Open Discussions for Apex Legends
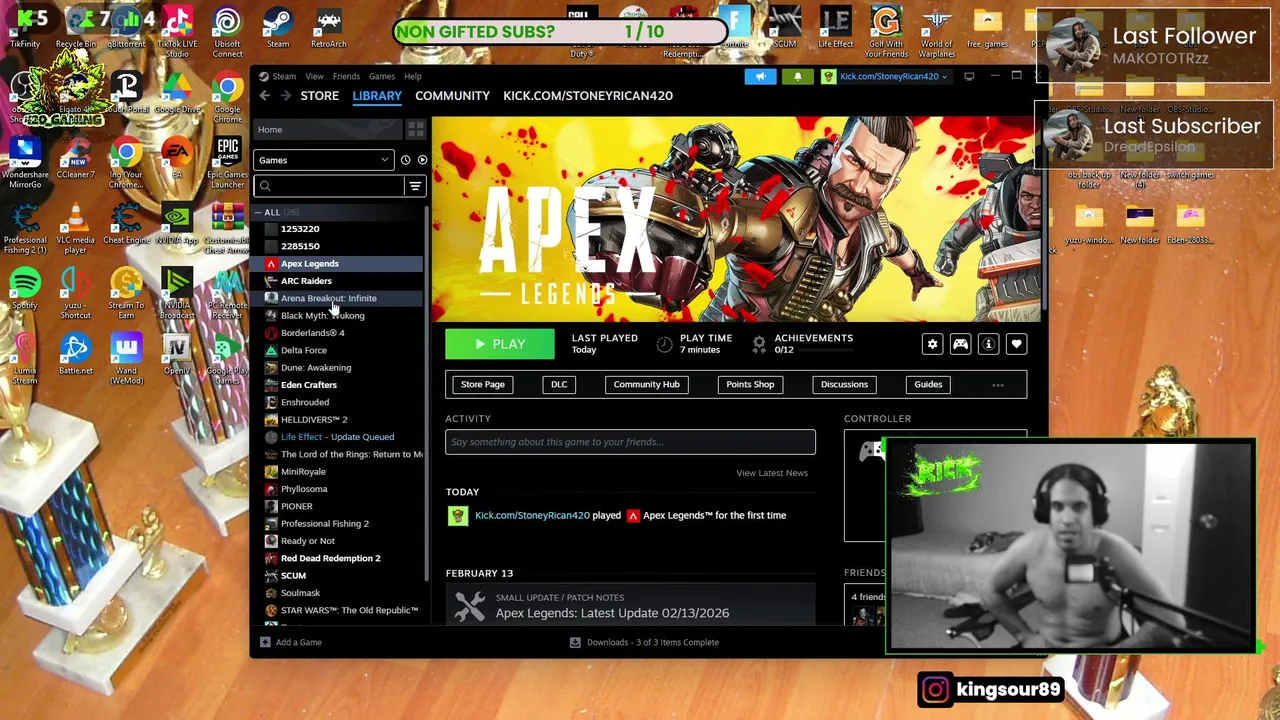Screen dimensions: 1280x720 [844, 384]
